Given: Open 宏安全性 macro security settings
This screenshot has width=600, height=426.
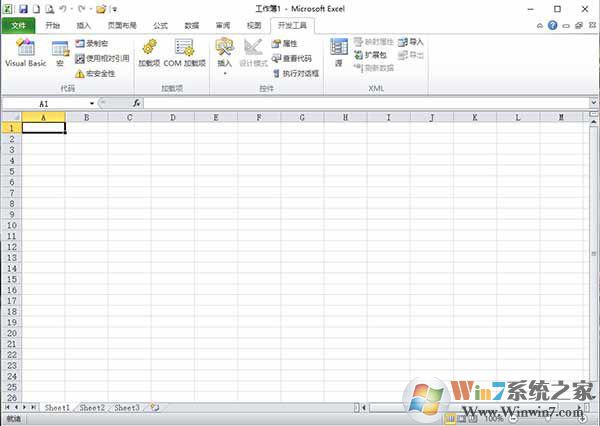Looking at the screenshot, I should (95, 73).
